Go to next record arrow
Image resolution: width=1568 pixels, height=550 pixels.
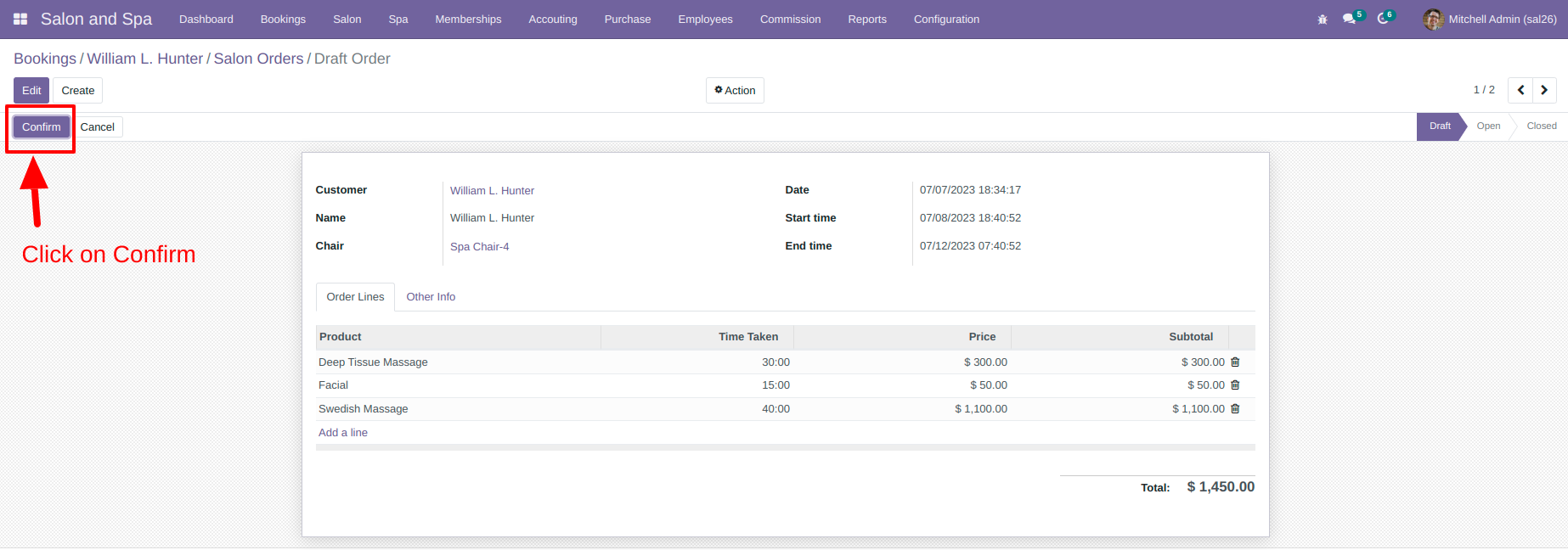pos(1544,90)
